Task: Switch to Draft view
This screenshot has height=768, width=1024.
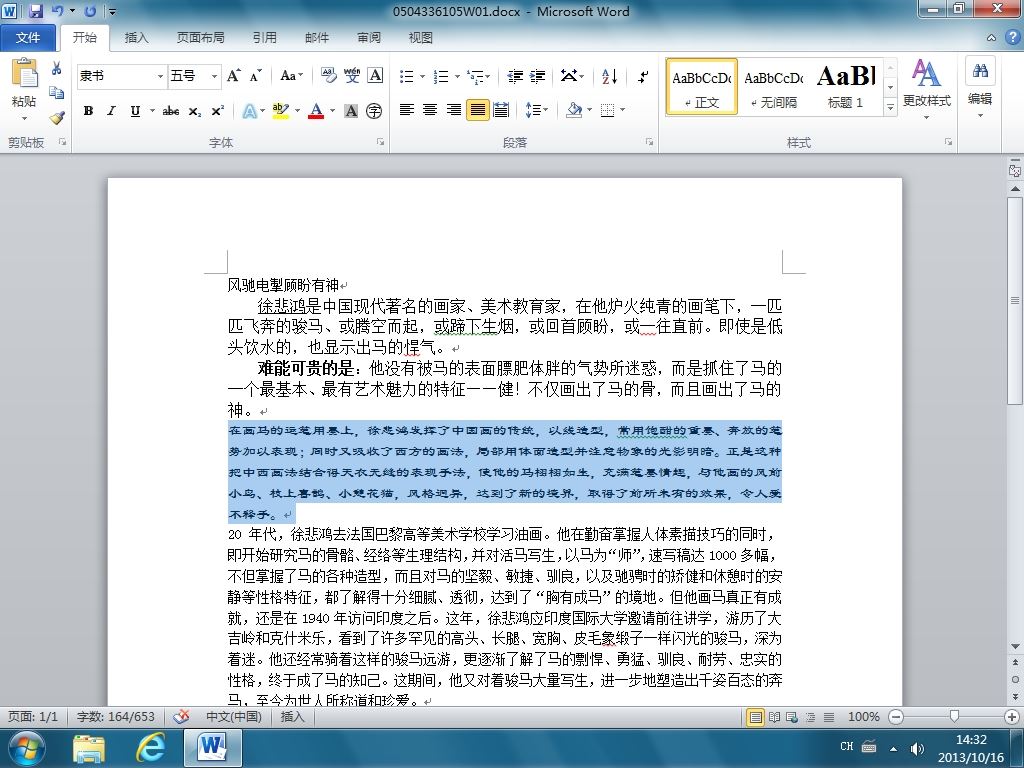Action: coord(829,717)
